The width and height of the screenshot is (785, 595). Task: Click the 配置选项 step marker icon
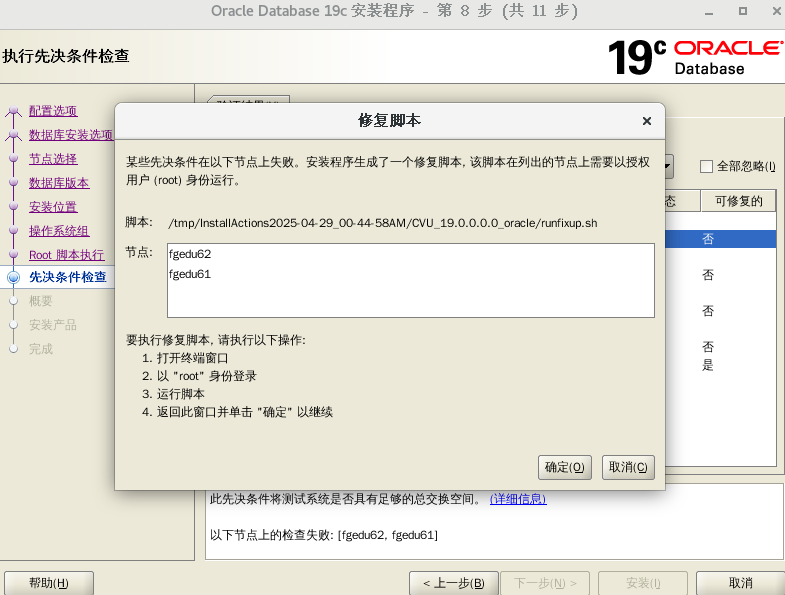(14, 111)
